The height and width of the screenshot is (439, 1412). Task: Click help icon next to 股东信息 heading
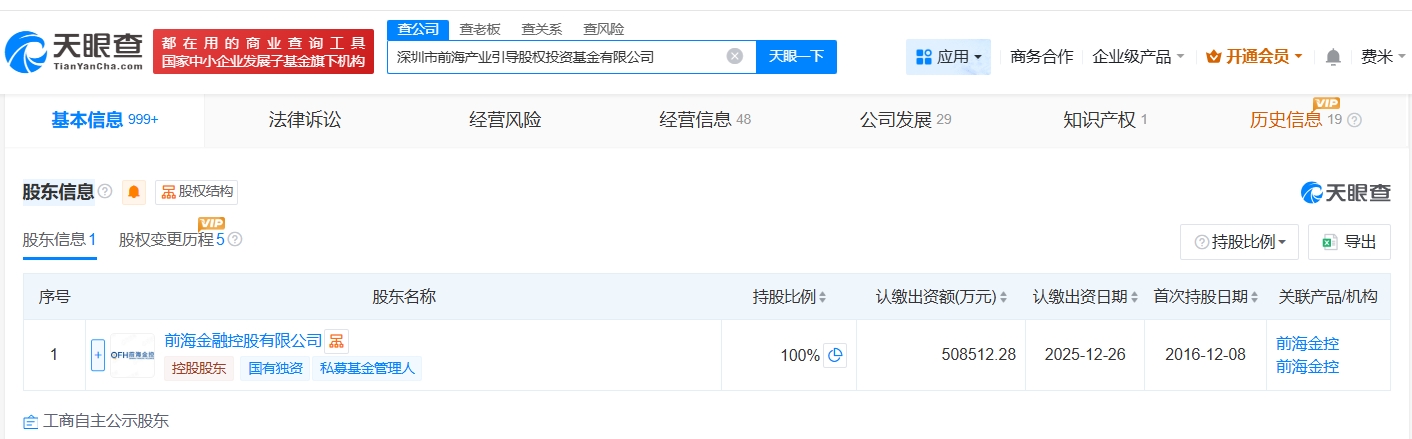pos(105,191)
